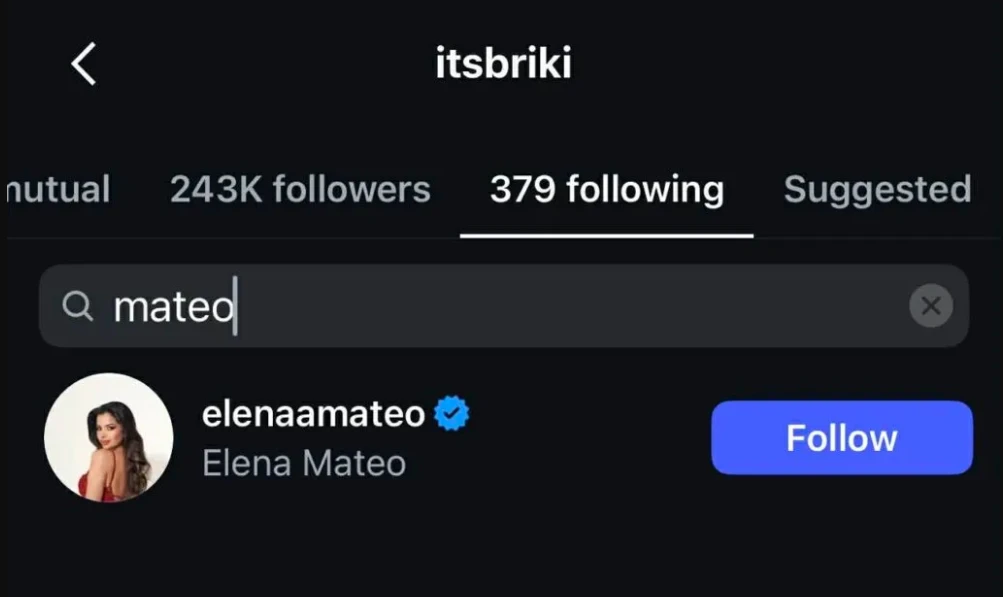Go back using the left arrow icon
The image size is (1003, 597).
(x=84, y=65)
